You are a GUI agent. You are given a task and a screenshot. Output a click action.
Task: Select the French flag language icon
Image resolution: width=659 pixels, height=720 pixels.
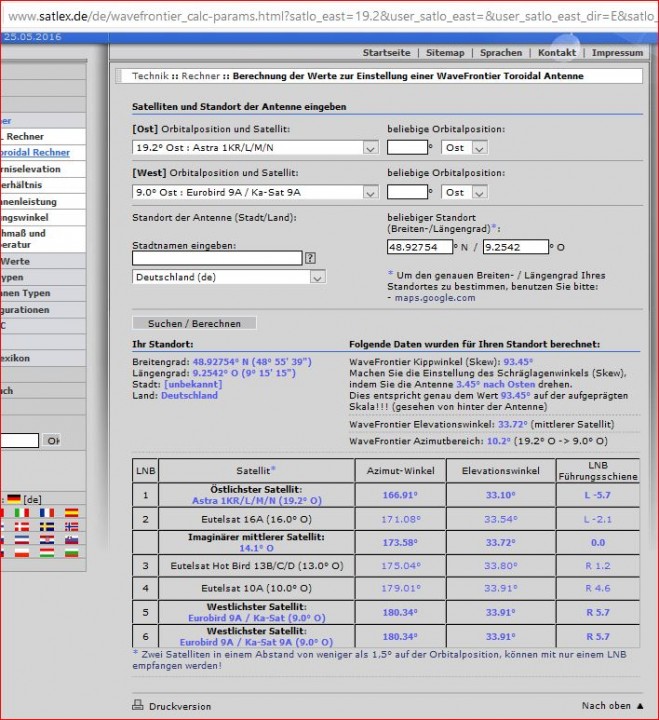(x=47, y=513)
